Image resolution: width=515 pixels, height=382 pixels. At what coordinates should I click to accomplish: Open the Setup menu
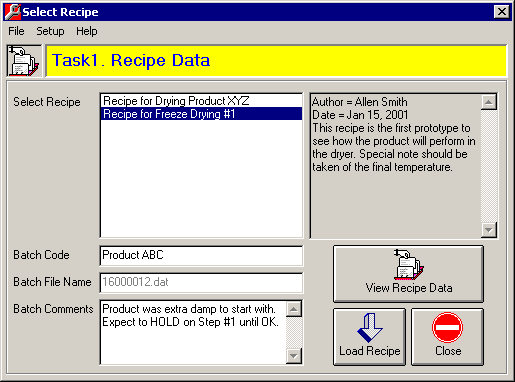click(x=50, y=31)
